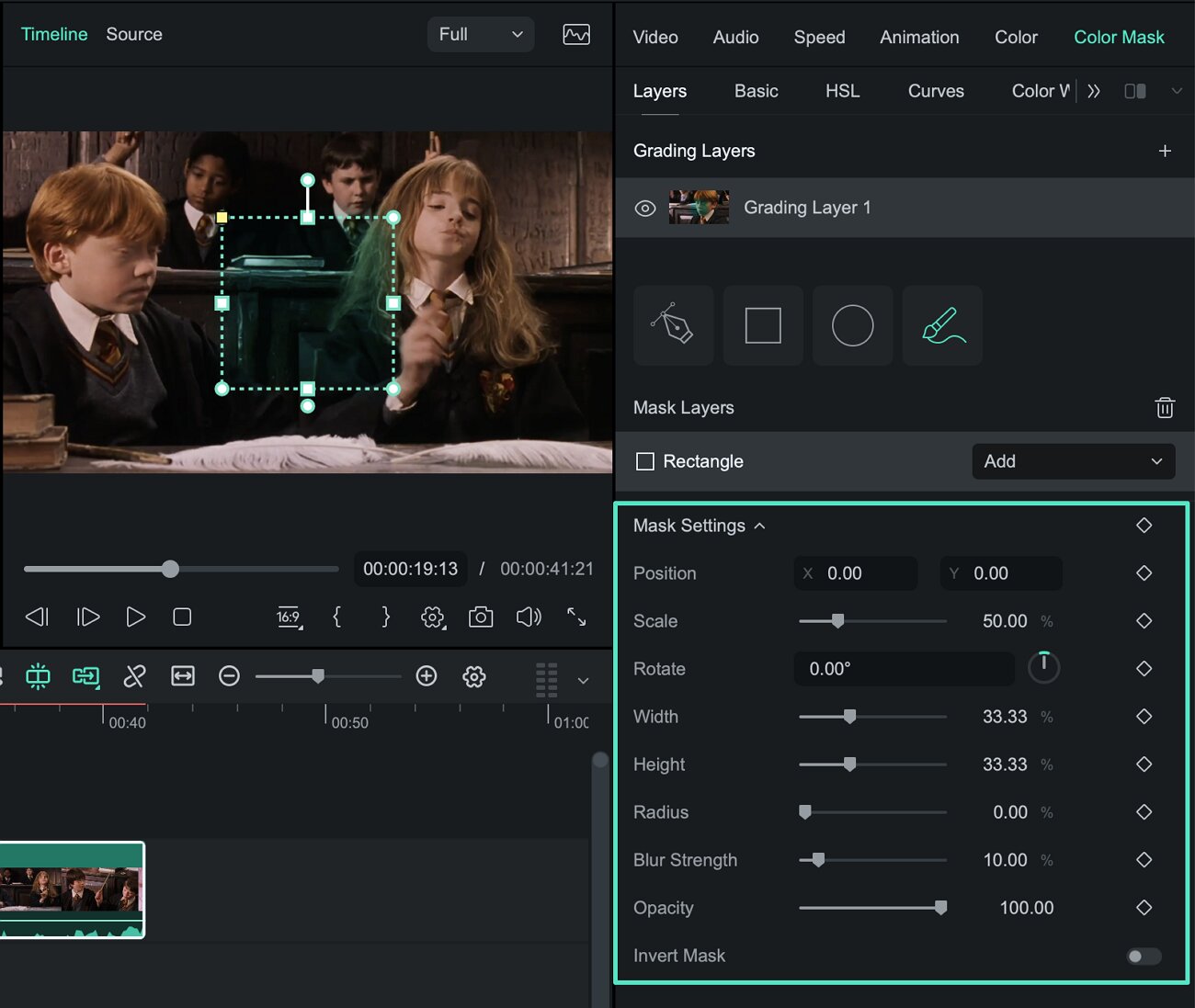Open the Color tab
Image resolution: width=1195 pixels, height=1008 pixels.
click(1016, 38)
